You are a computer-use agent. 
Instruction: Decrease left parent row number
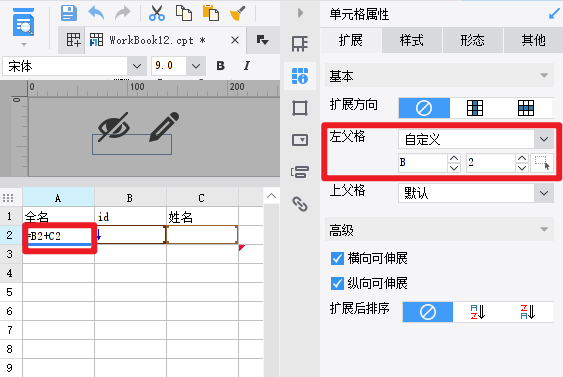(x=522, y=167)
